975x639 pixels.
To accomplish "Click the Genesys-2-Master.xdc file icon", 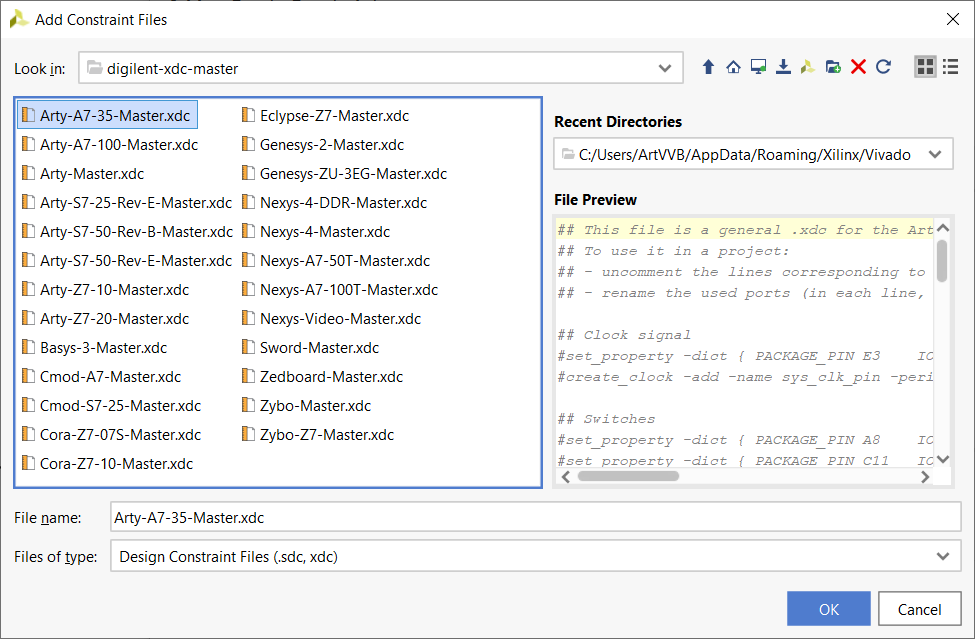I will pyautogui.click(x=248, y=144).
